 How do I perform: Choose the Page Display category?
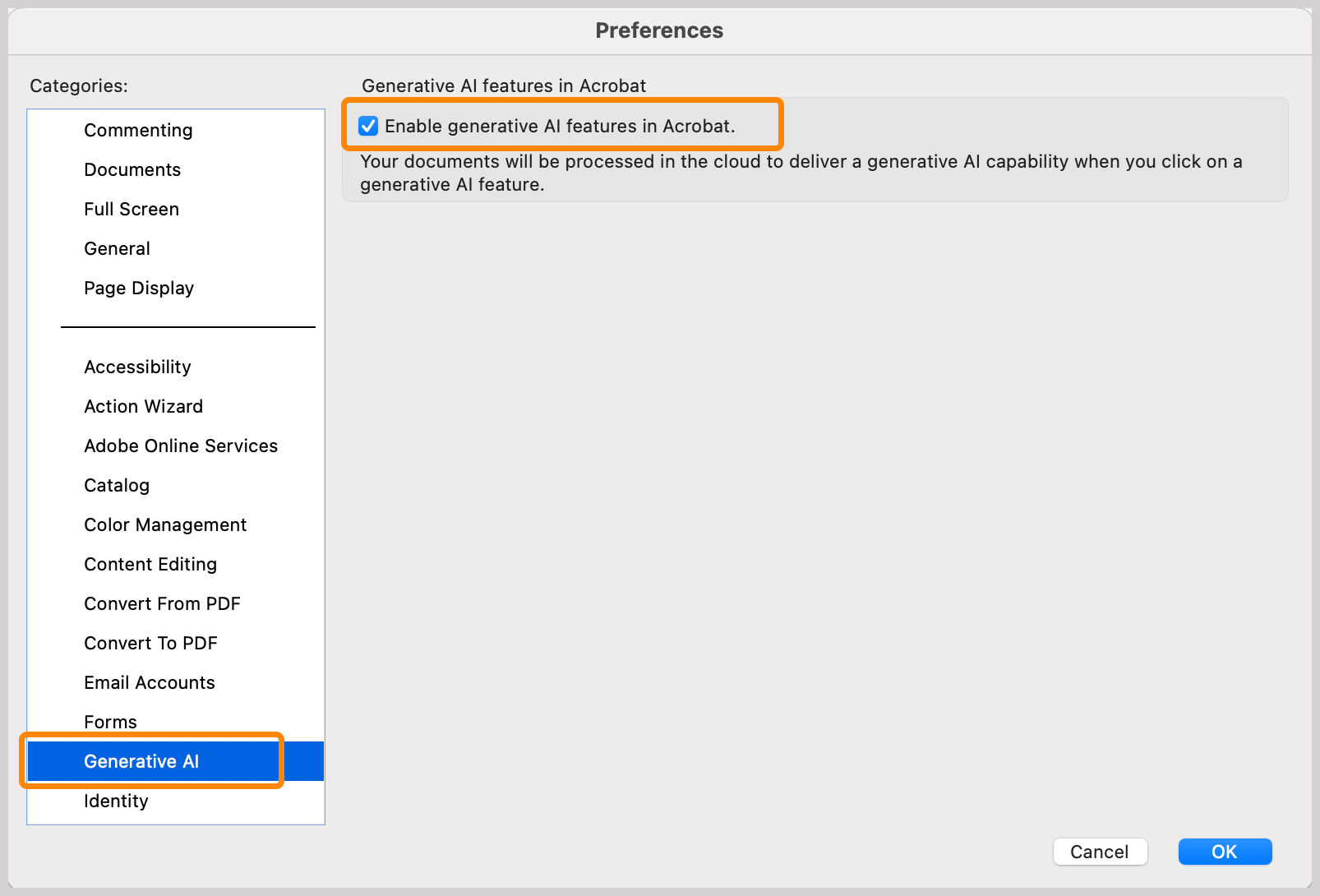[139, 288]
